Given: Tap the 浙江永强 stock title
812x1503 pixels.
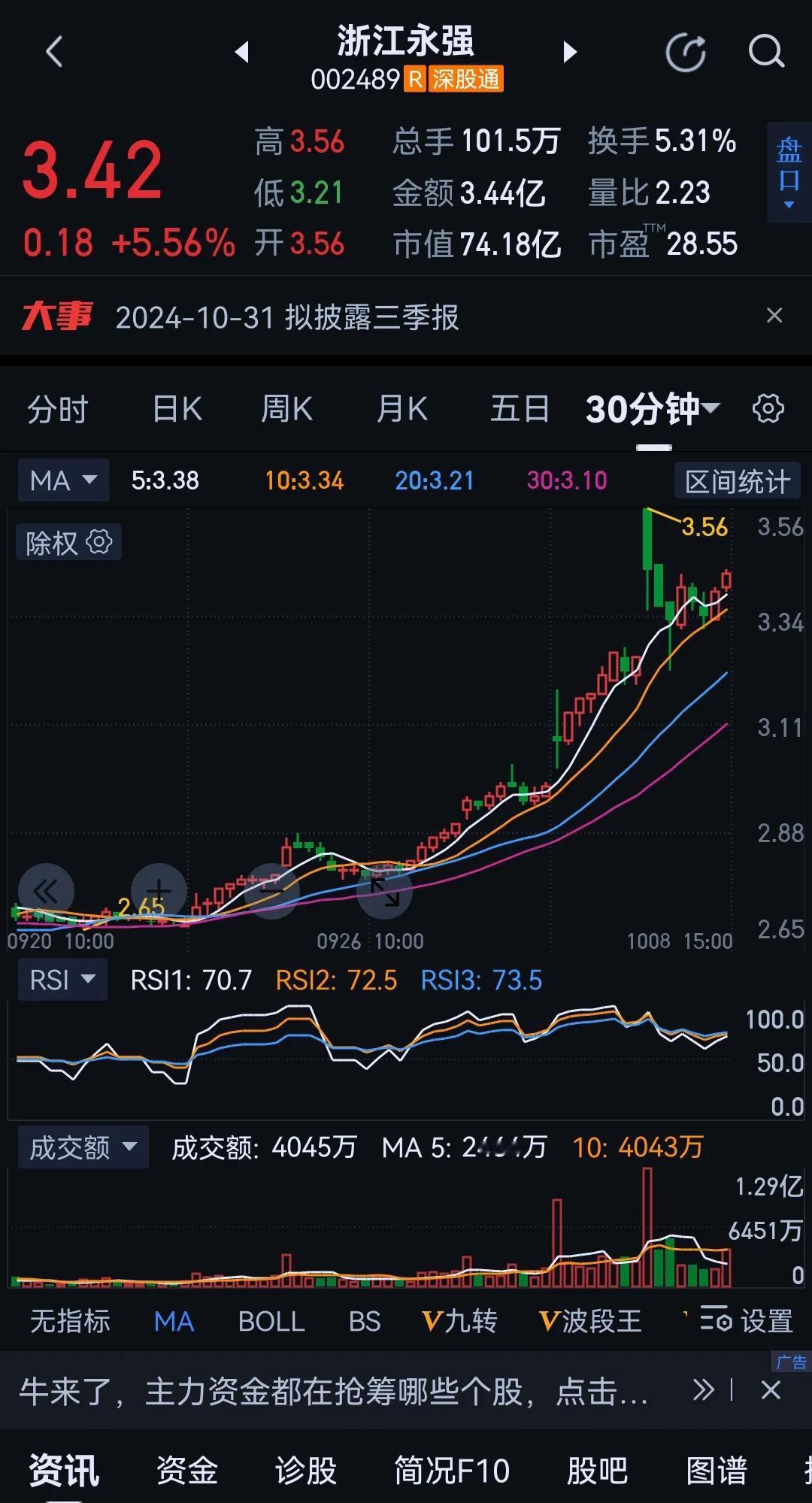Looking at the screenshot, I should coord(405,41).
